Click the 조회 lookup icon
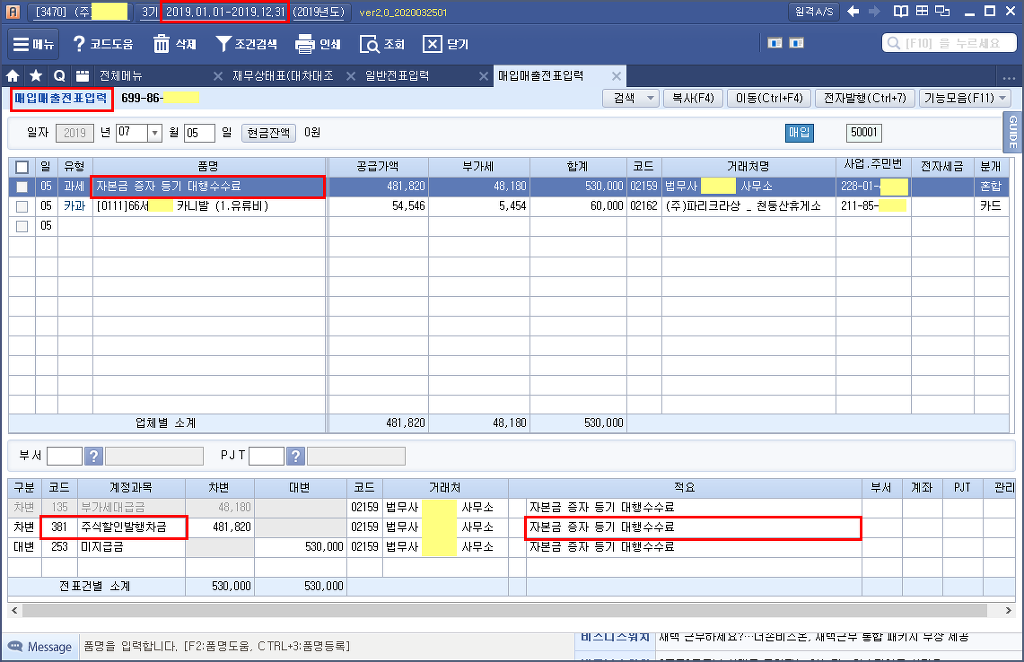The width and height of the screenshot is (1024, 662). coord(382,45)
